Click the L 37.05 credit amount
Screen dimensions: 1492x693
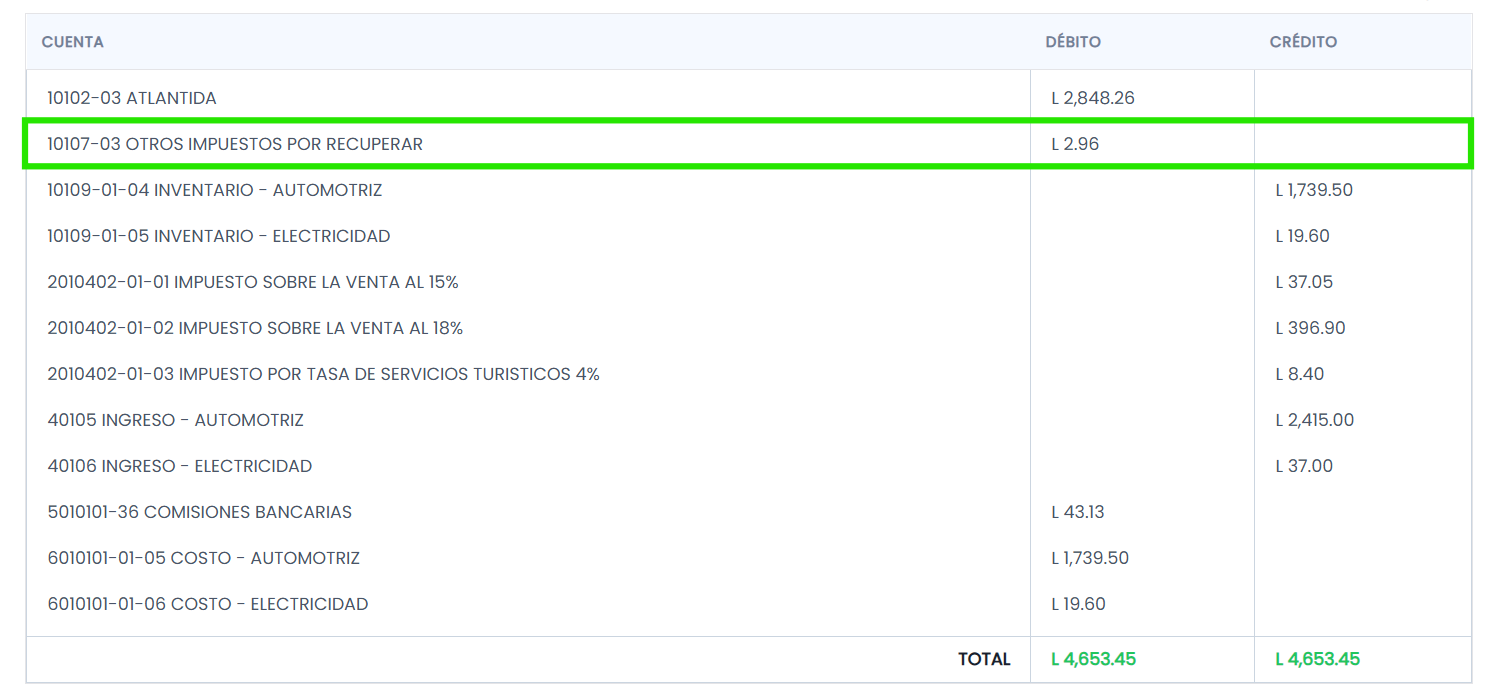tap(1304, 282)
